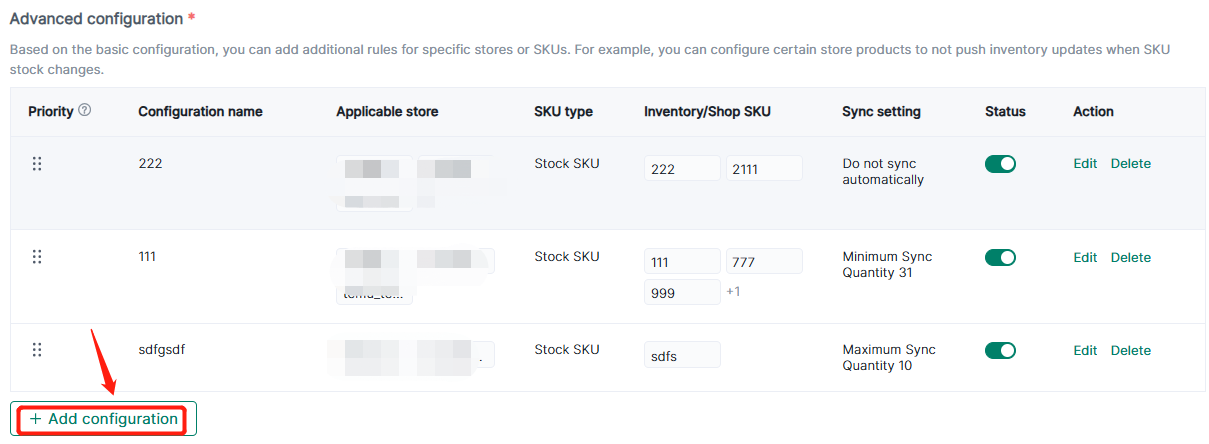
Task: Turn off status switch for sdfgsdf row
Action: 1000,350
